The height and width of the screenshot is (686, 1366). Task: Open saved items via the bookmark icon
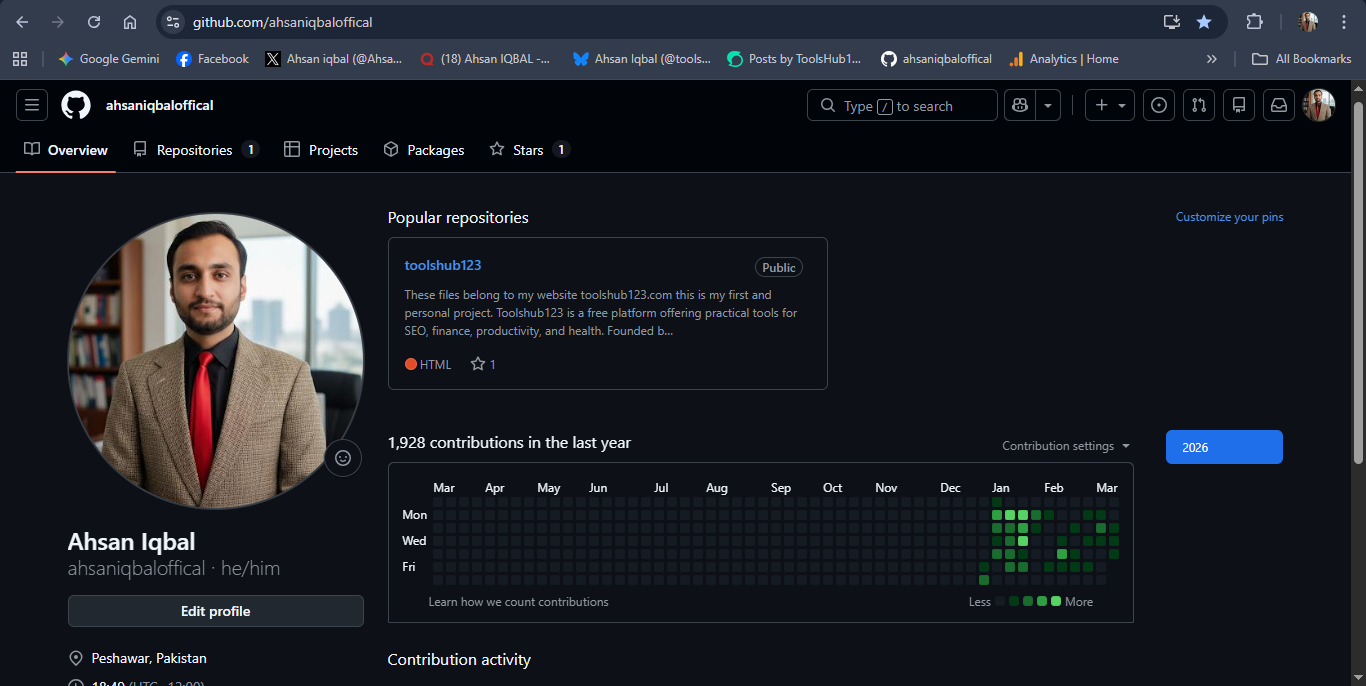(1238, 104)
